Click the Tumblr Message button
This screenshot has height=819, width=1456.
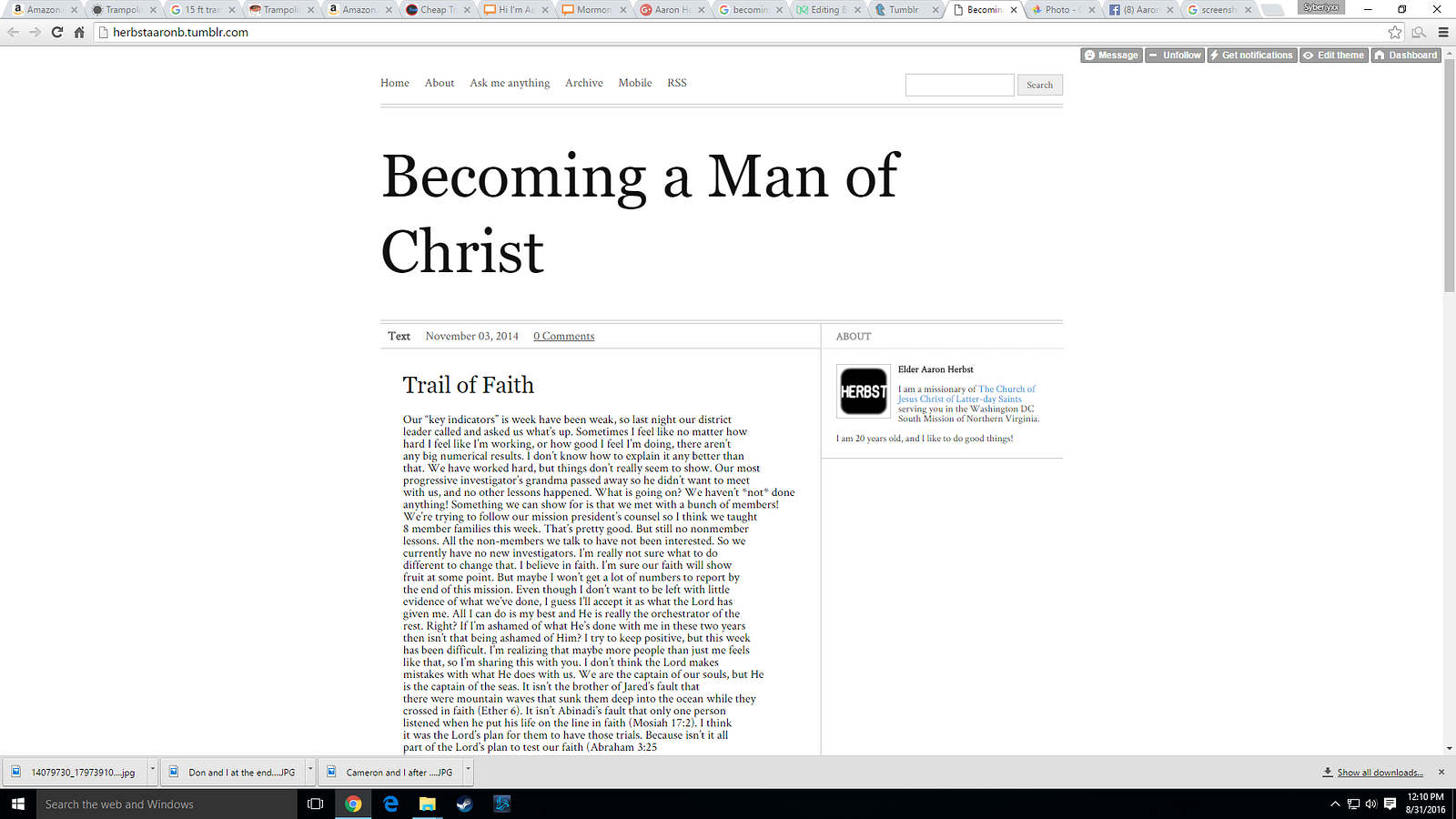pos(1111,56)
